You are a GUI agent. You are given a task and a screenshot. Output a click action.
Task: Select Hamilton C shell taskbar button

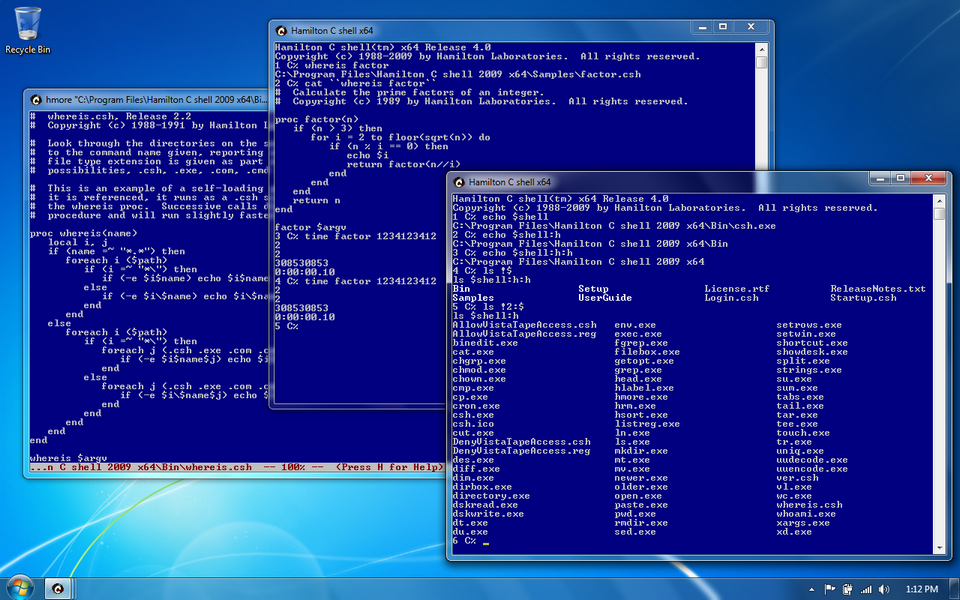pos(58,589)
